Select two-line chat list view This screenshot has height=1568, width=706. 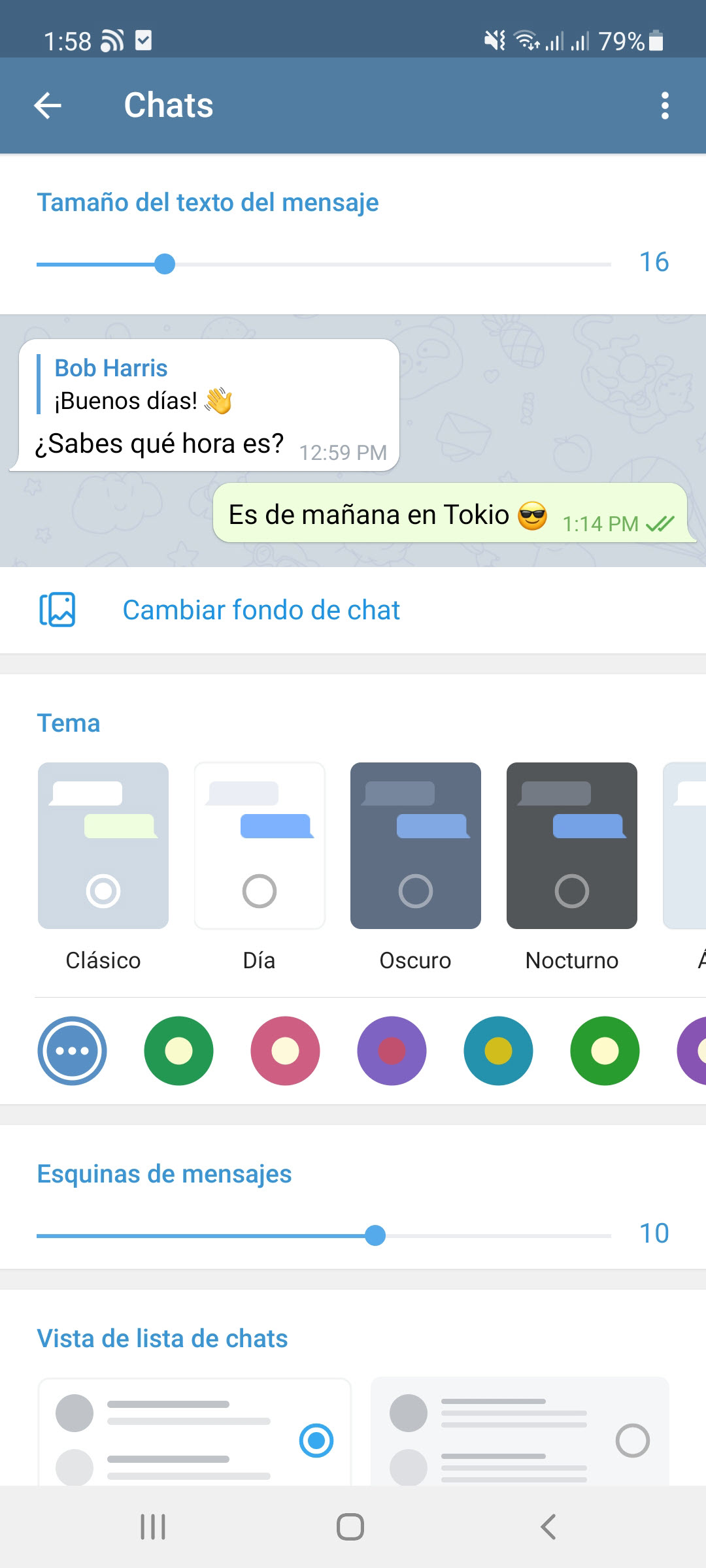tap(195, 1432)
